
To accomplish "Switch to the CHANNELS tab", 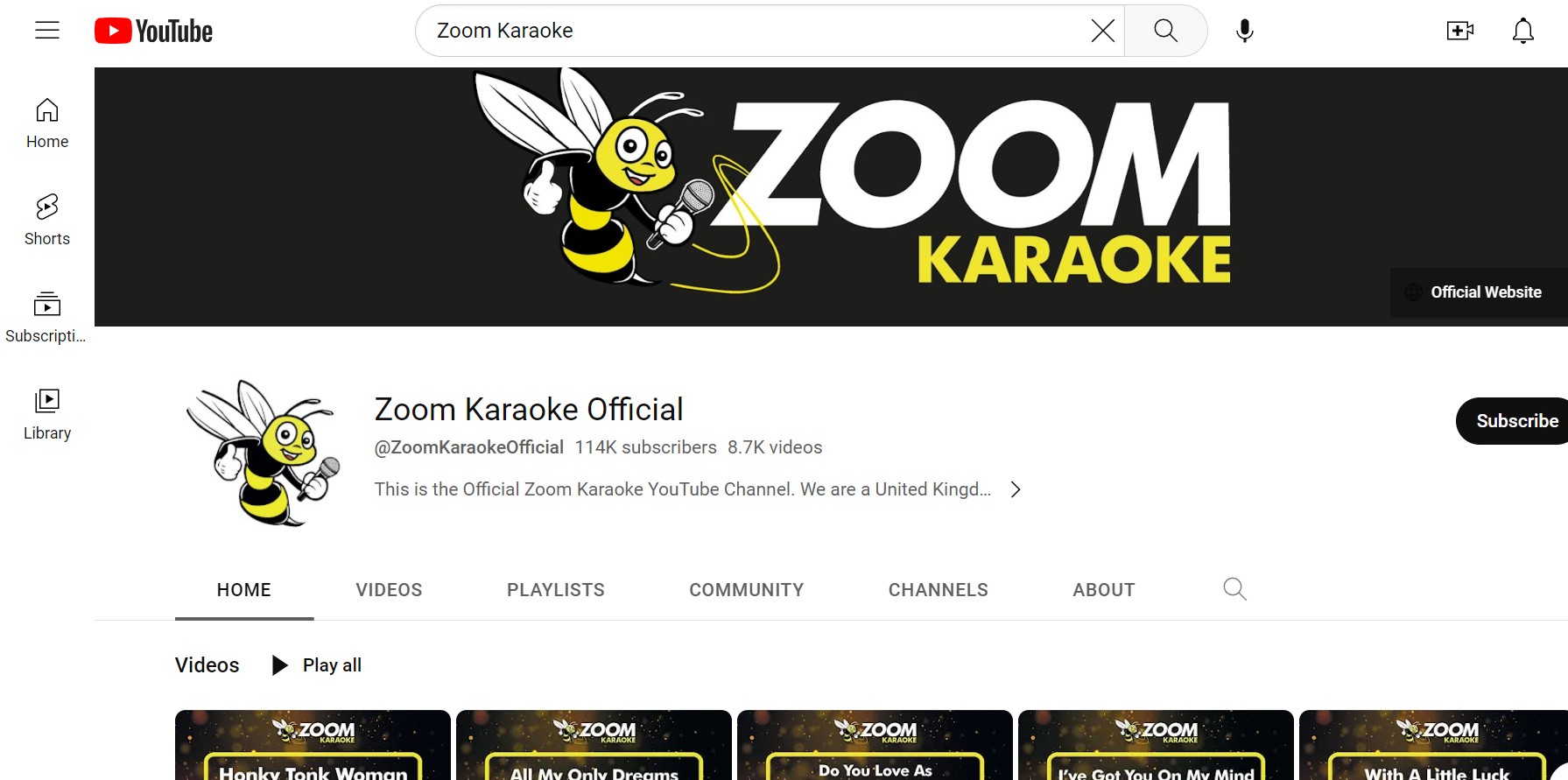I will (939, 590).
